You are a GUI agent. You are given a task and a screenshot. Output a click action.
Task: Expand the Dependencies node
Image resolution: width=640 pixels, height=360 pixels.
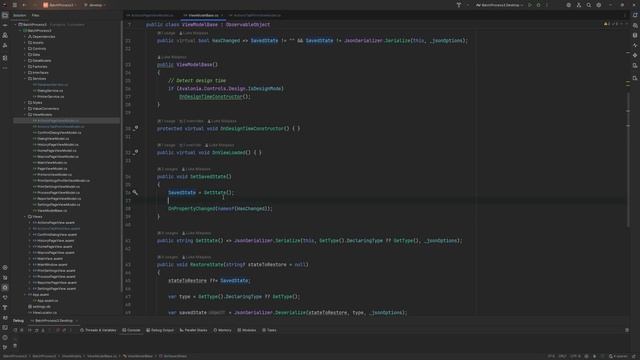(25, 37)
